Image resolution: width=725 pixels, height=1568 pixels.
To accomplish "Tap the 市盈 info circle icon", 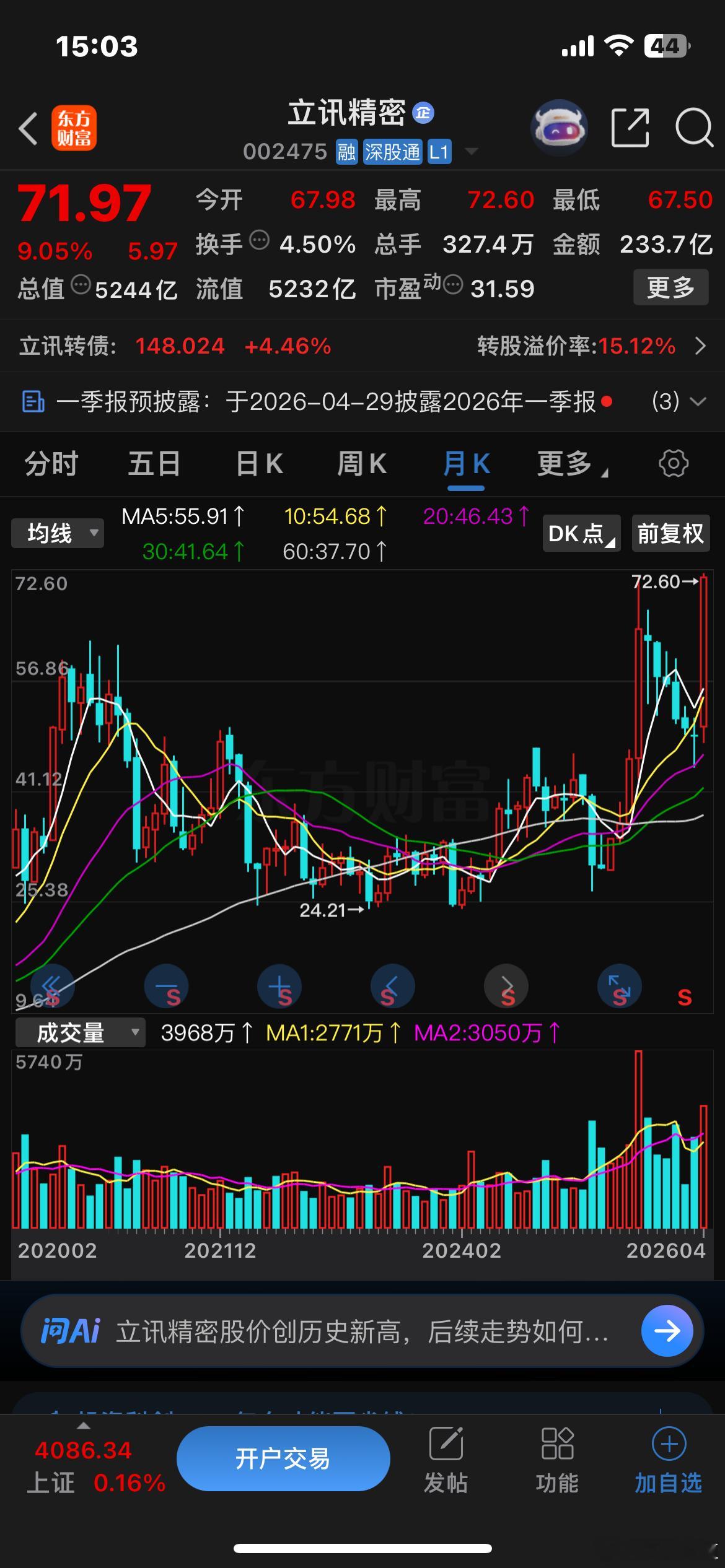I will (x=453, y=285).
